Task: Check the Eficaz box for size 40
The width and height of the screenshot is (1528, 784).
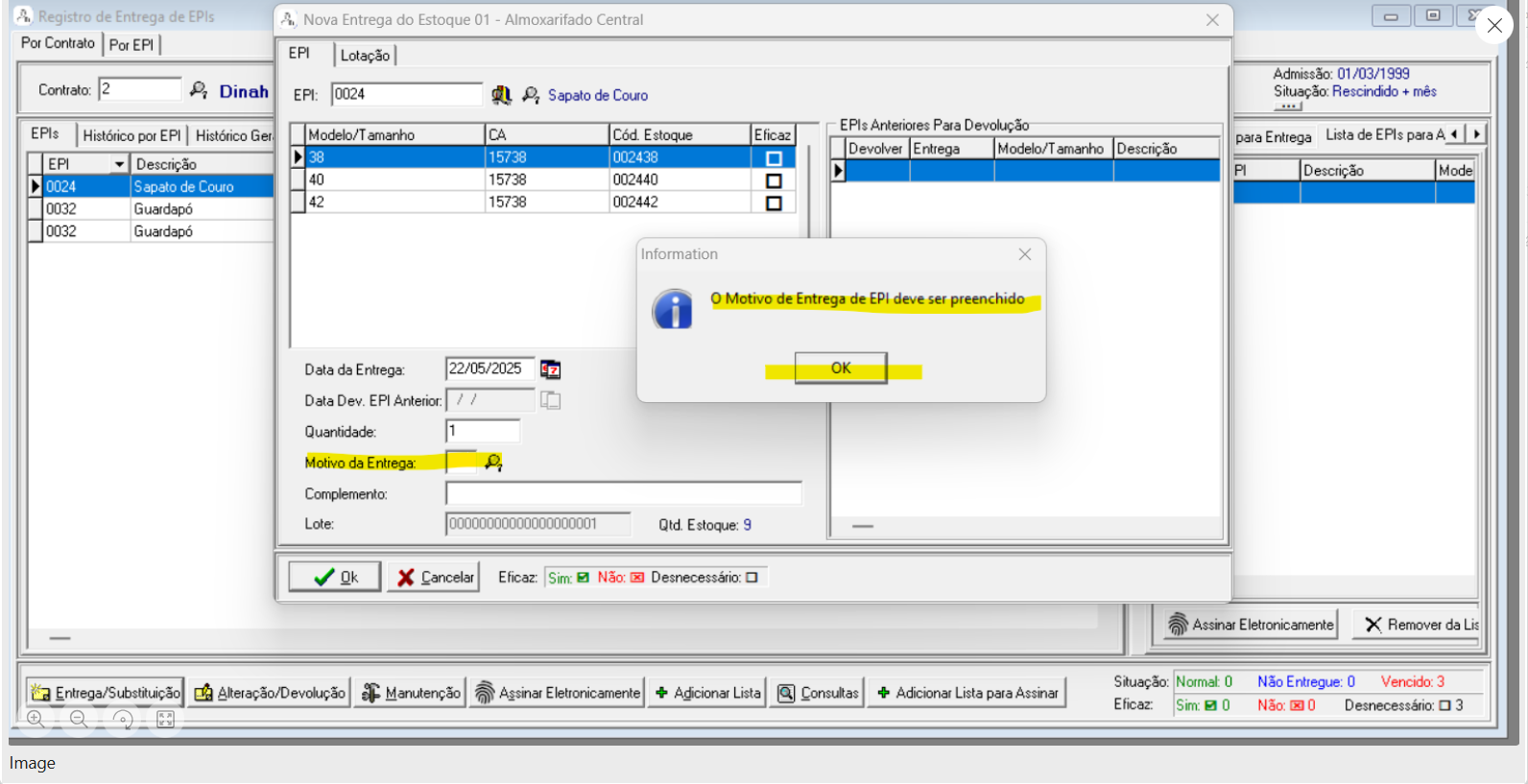Action: [x=774, y=180]
